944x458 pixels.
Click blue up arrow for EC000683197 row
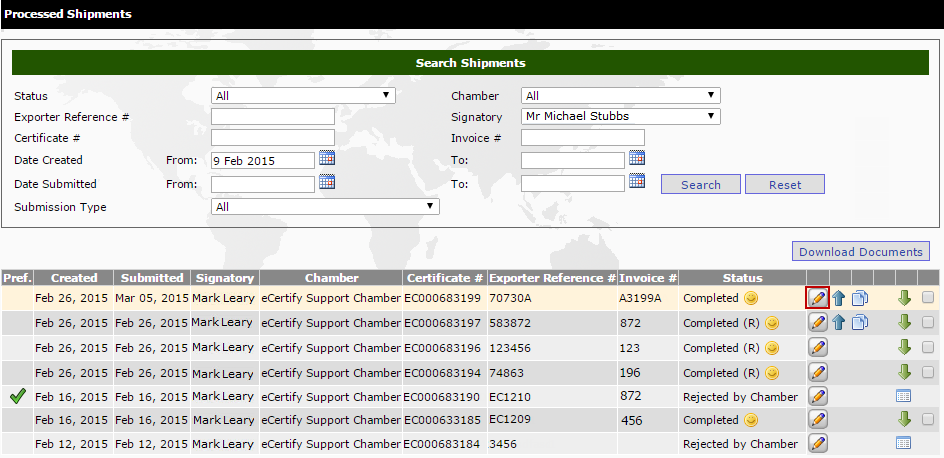[x=839, y=322]
